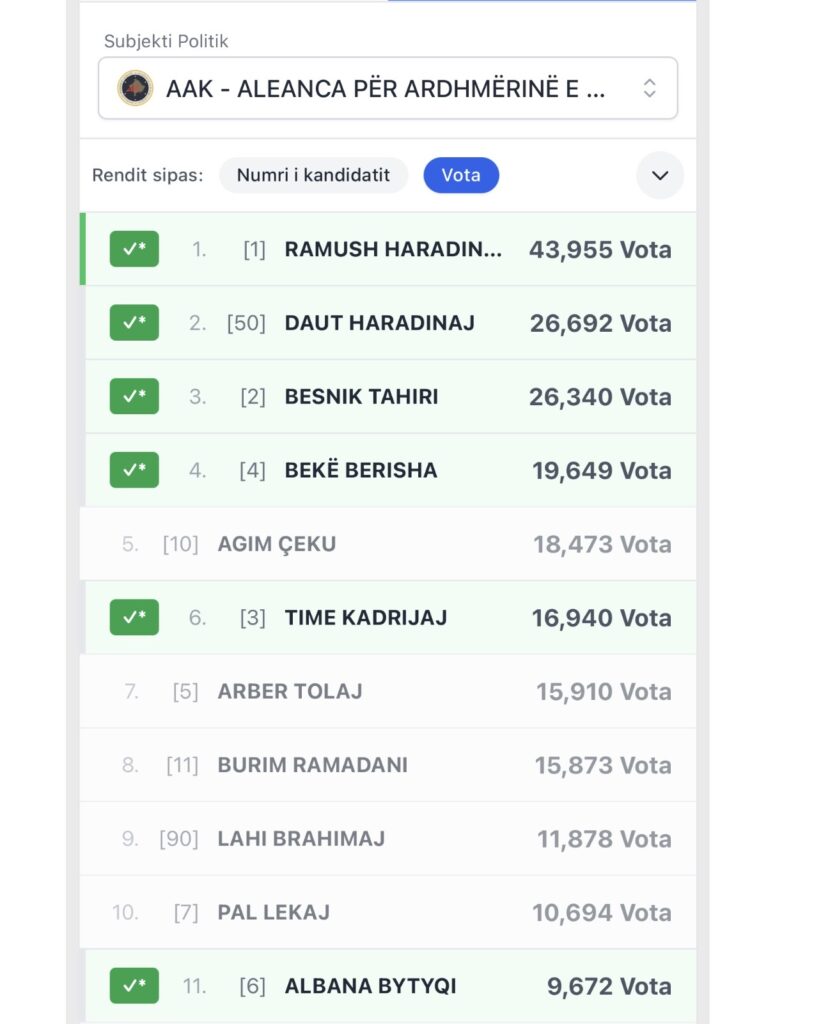
Task: Click green checkmark badge beside Besnik Tahiri
Action: 134,396
